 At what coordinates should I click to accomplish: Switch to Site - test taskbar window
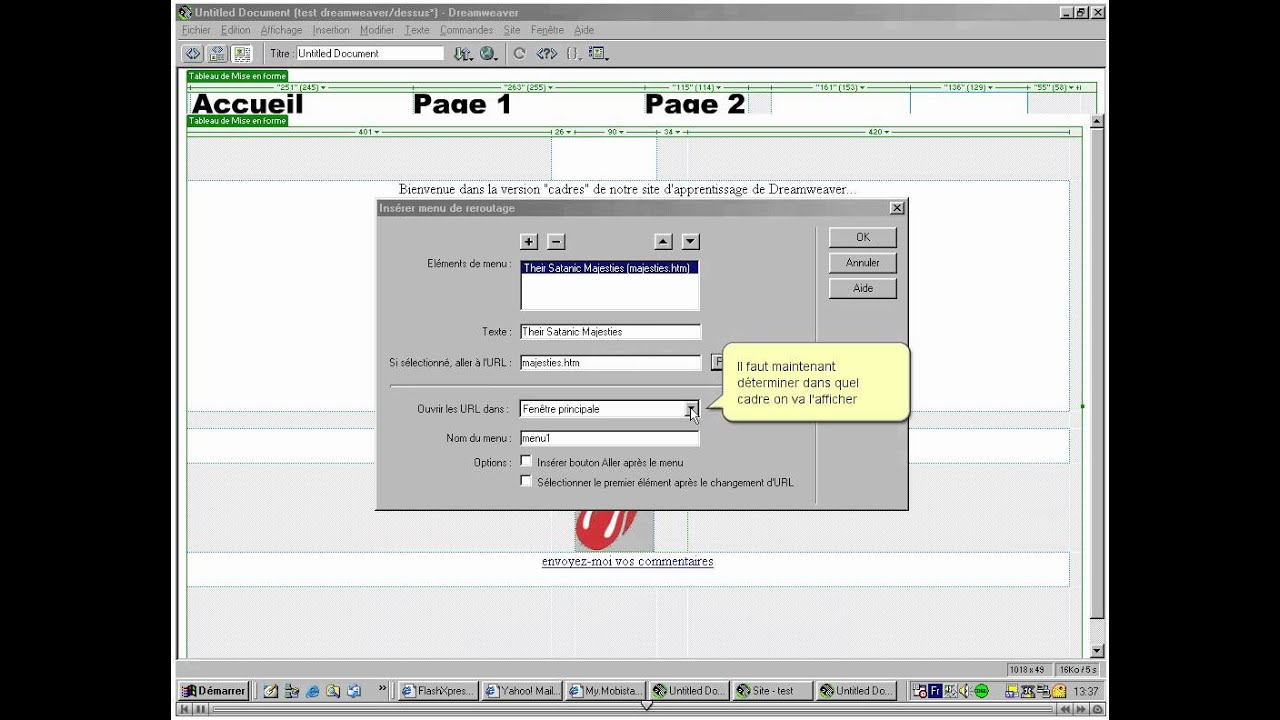[x=772, y=691]
